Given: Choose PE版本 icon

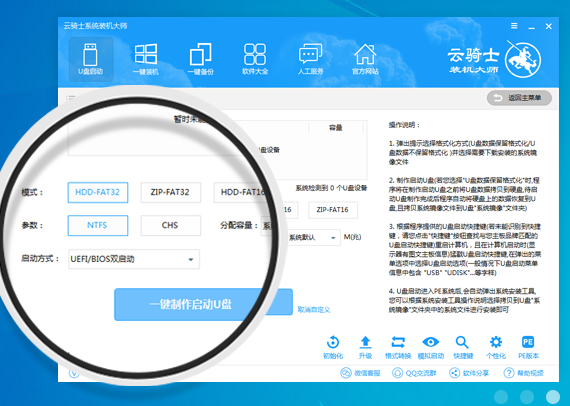Looking at the screenshot, I should [528, 347].
